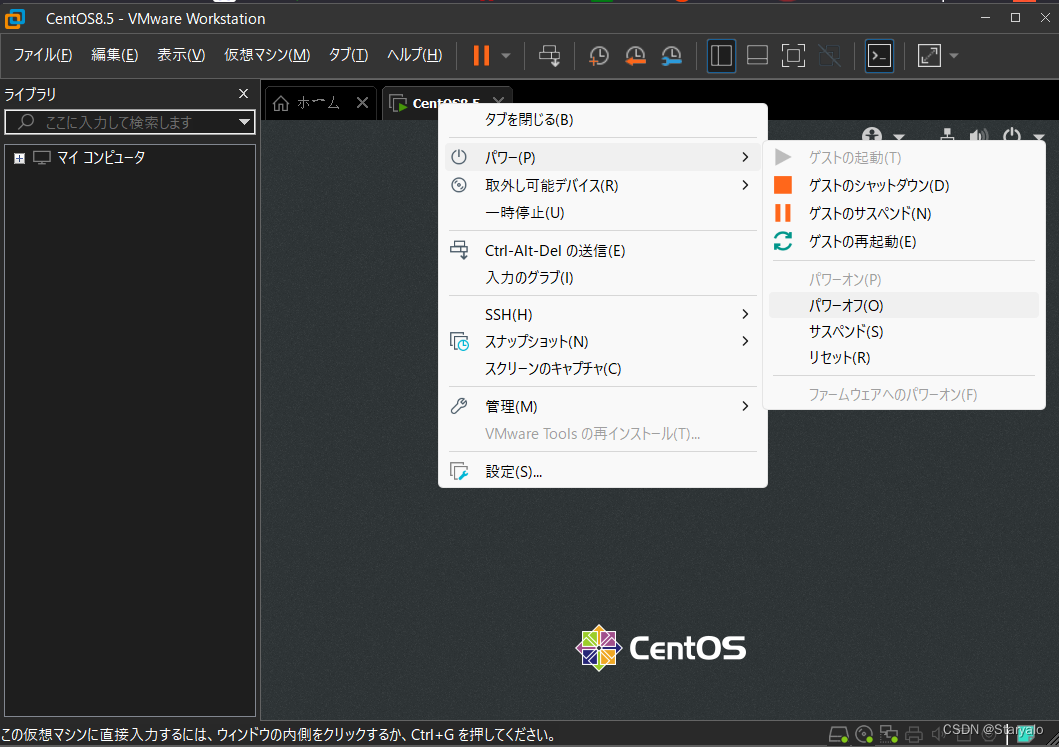This screenshot has width=1059, height=747.
Task: Open the 編集(E) menu
Action: (x=115, y=55)
